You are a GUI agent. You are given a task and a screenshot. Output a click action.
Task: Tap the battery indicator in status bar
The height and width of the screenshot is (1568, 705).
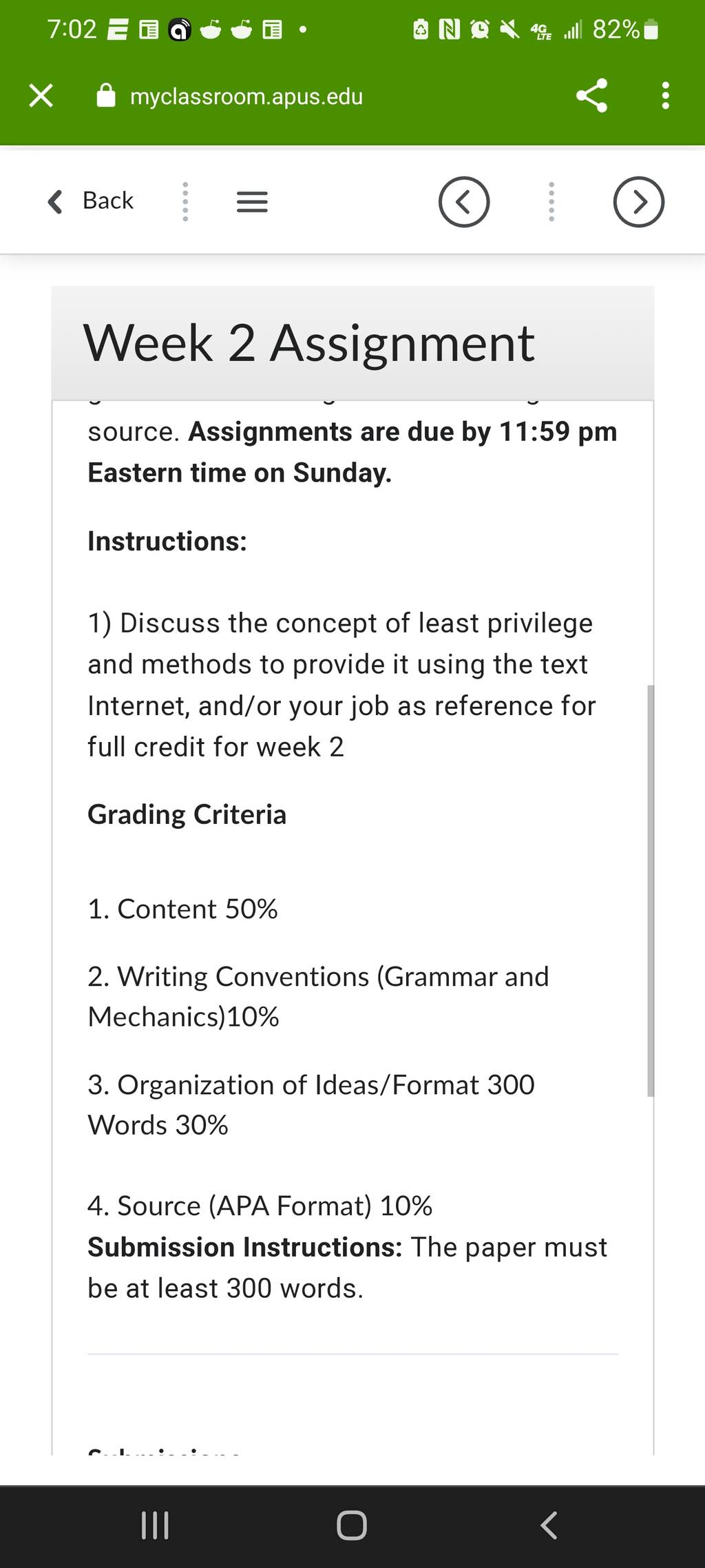click(x=651, y=30)
